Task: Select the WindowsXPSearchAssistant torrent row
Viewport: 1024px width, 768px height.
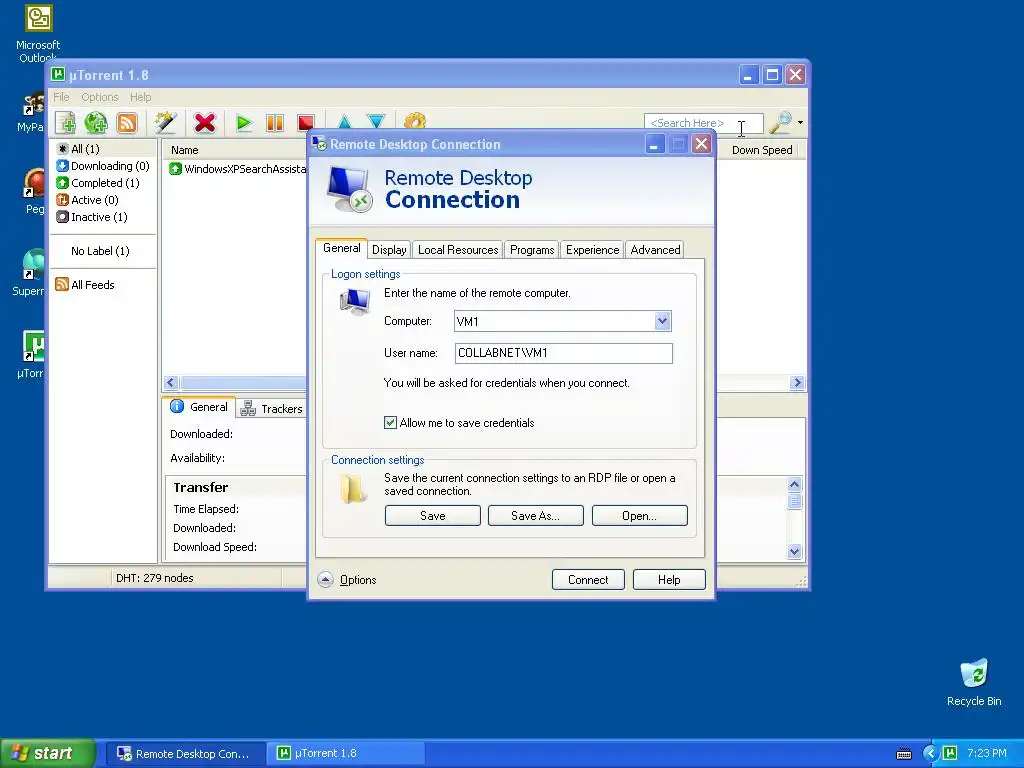Action: coord(237,168)
